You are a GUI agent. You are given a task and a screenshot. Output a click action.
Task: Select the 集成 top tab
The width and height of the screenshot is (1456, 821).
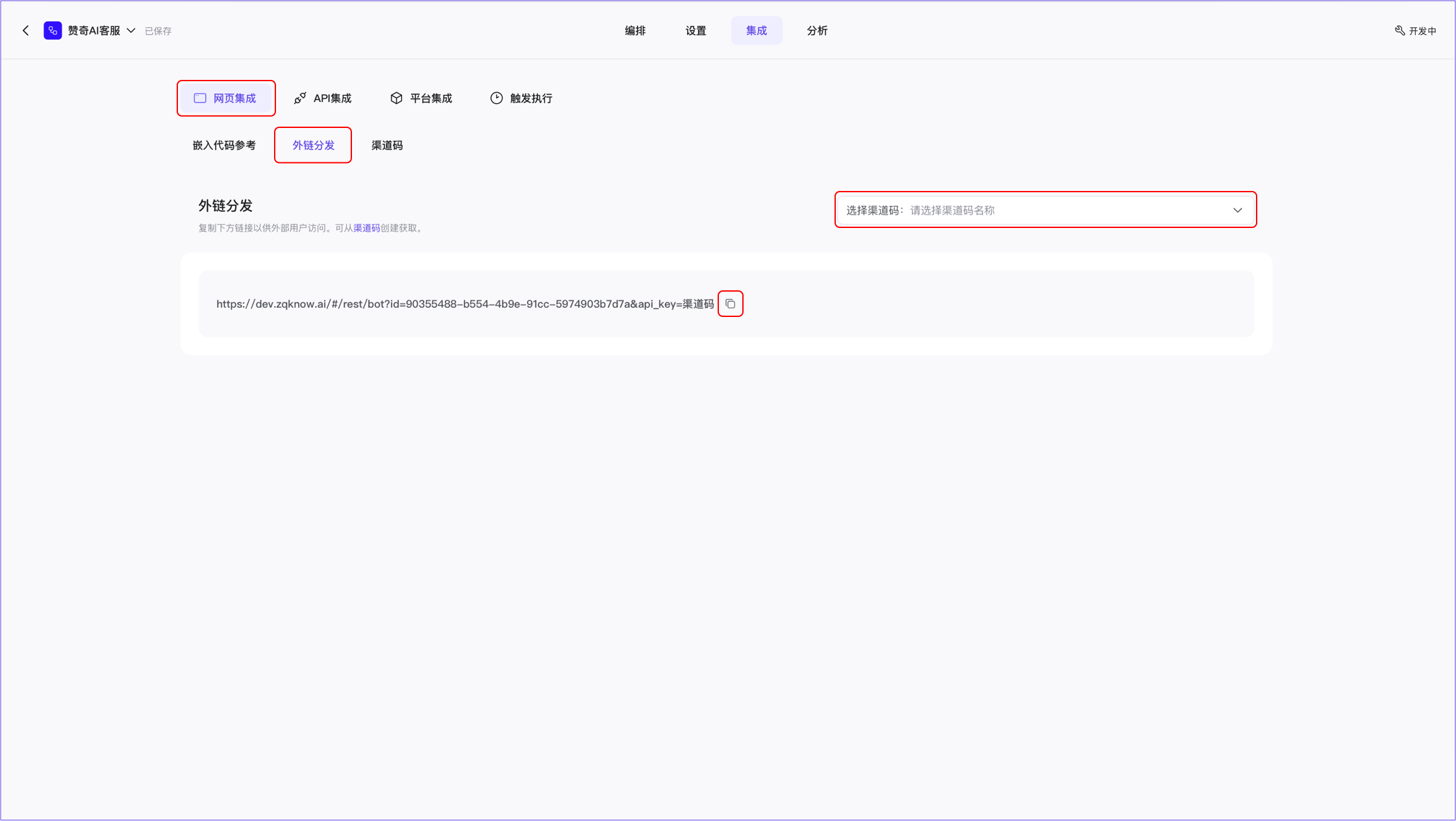(756, 31)
